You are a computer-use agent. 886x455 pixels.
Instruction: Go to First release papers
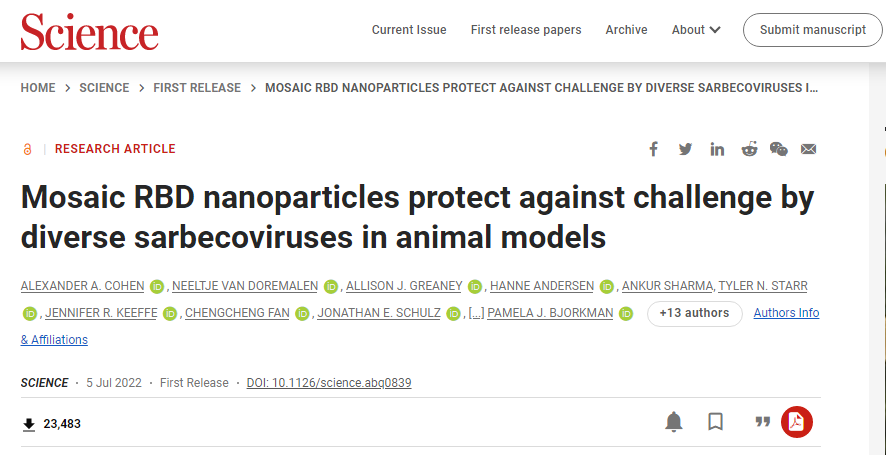click(526, 30)
